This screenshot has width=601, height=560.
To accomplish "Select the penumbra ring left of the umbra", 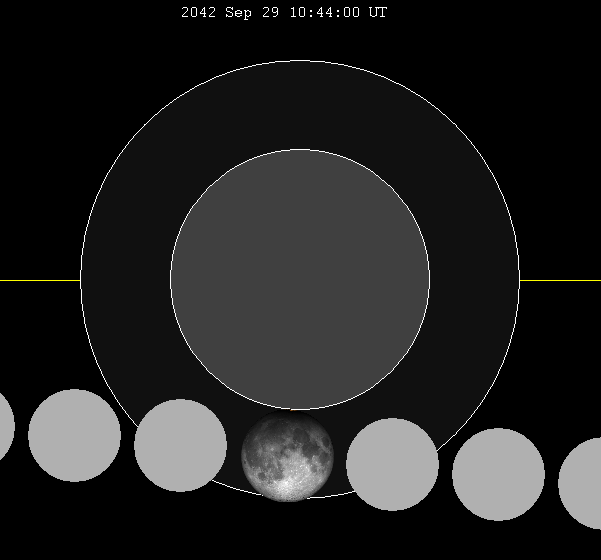I will coord(125,280).
